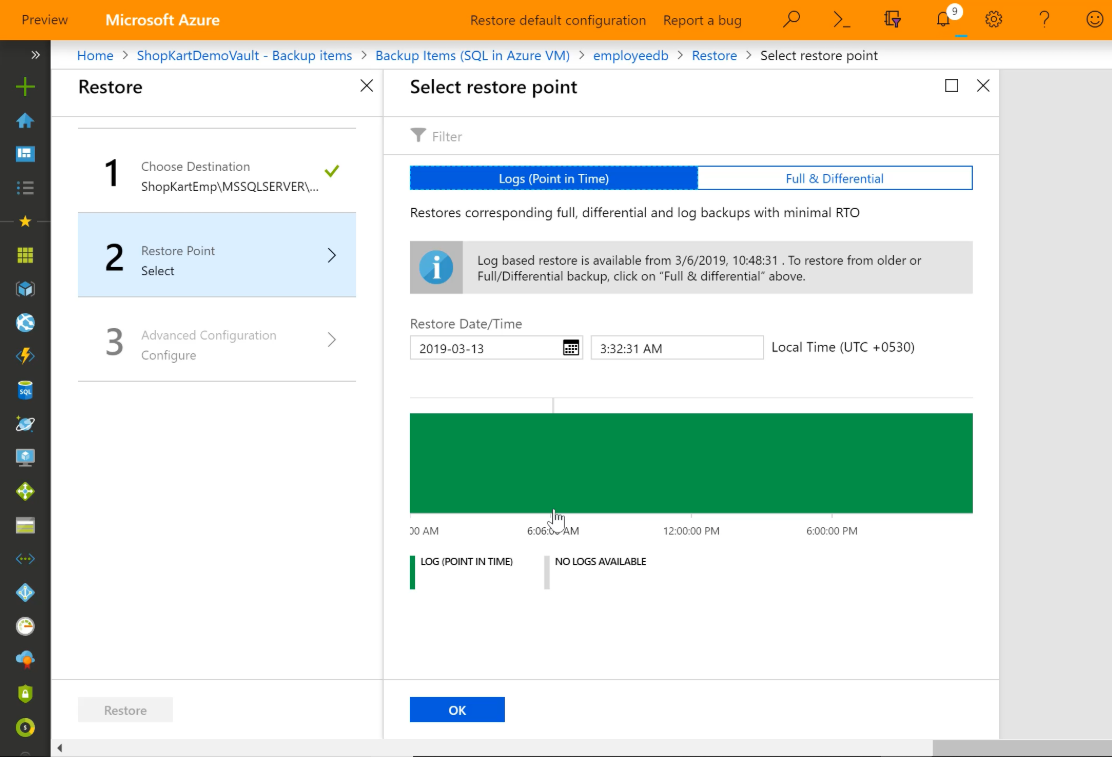Image resolution: width=1112 pixels, height=758 pixels.
Task: Switch to Full & Differential tab
Action: tap(835, 178)
